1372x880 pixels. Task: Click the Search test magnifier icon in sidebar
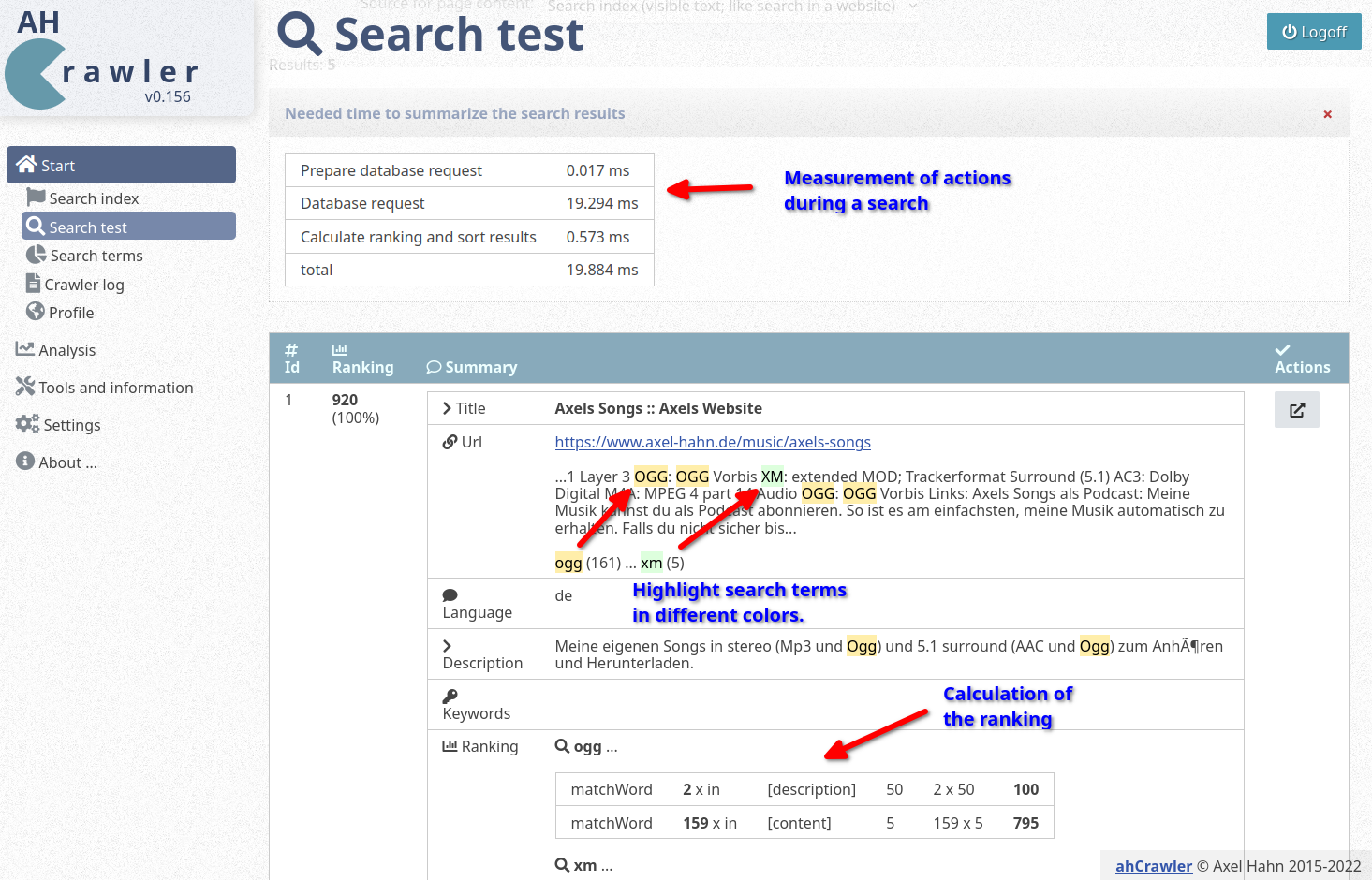point(36,227)
